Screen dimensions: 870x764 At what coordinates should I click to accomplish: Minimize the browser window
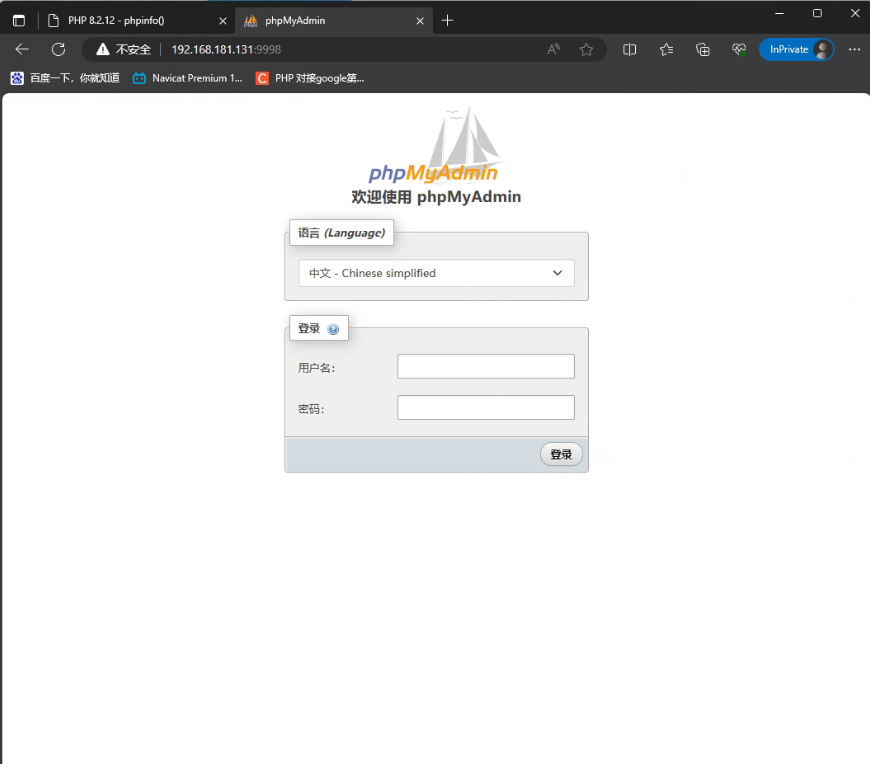click(x=779, y=13)
